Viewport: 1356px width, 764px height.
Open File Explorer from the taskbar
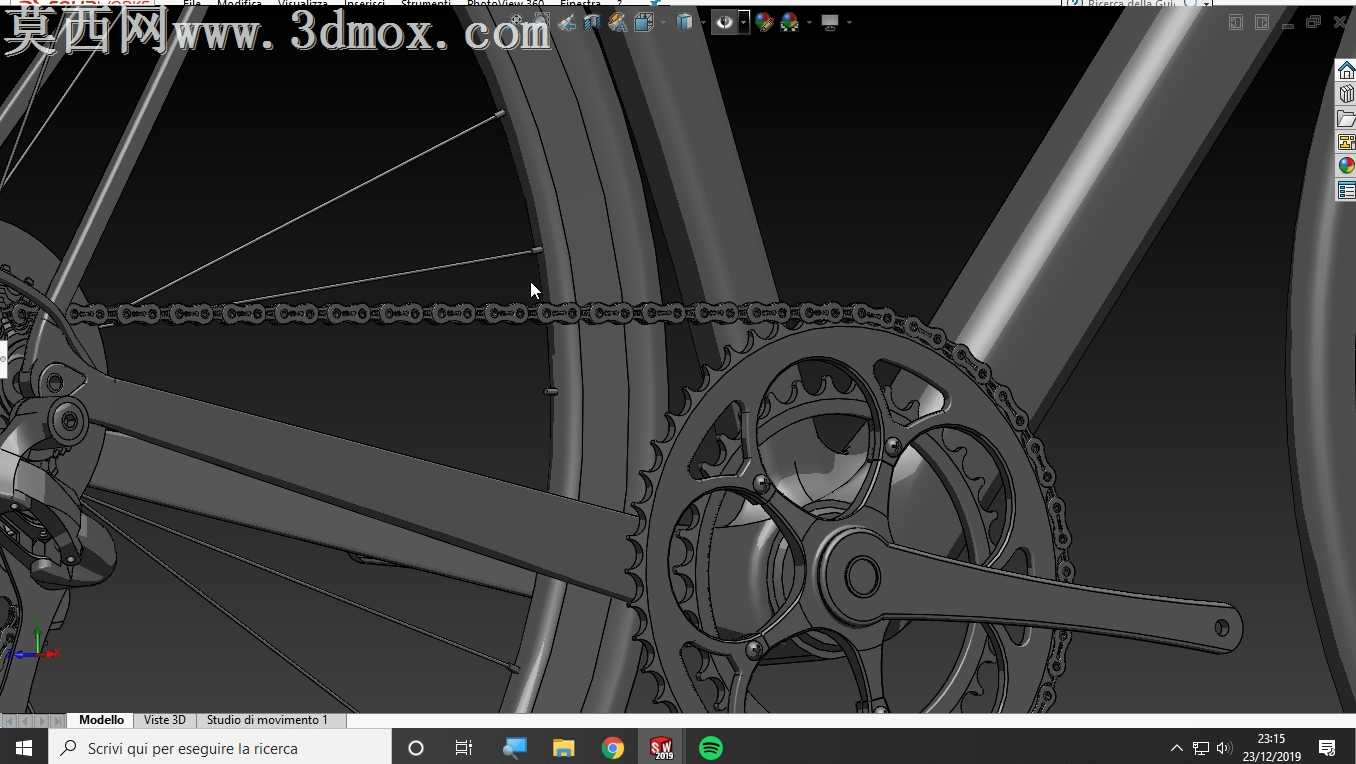564,748
